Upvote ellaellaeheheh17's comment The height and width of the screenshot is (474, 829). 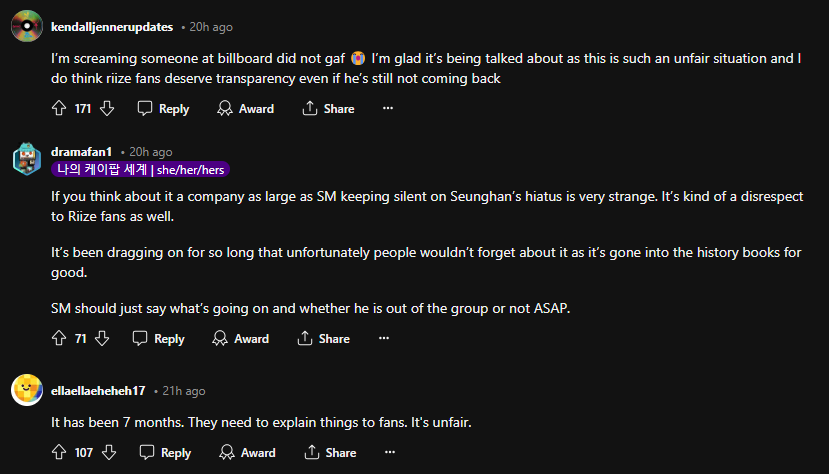pos(59,453)
